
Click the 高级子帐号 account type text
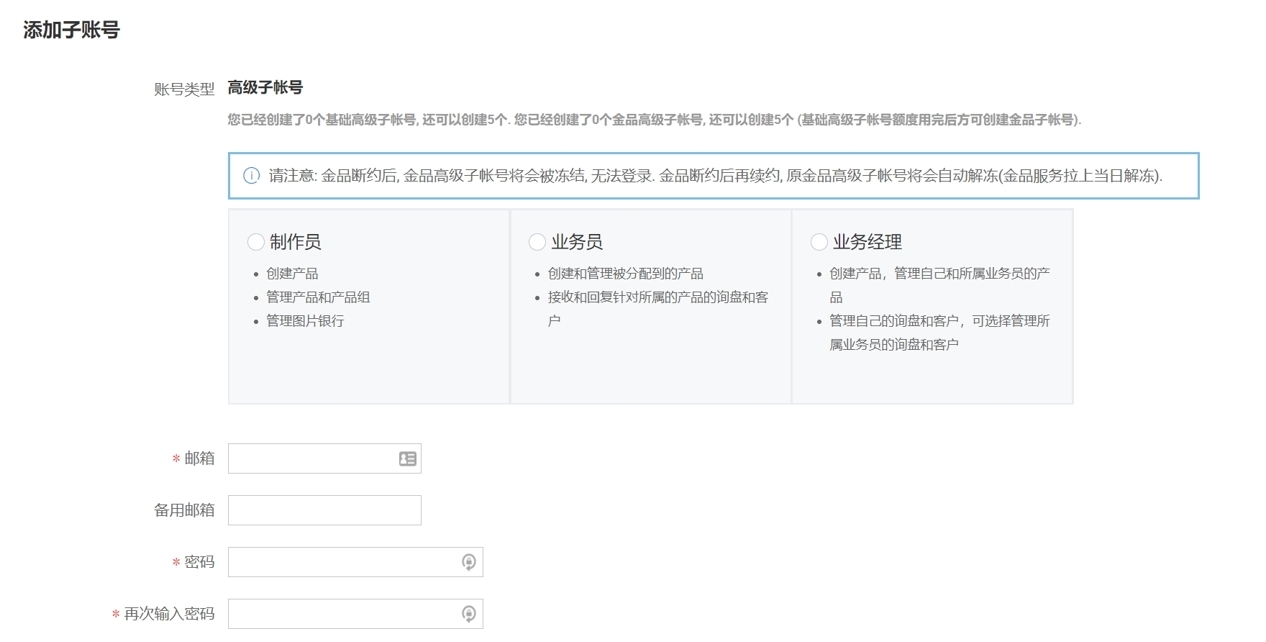coord(265,88)
